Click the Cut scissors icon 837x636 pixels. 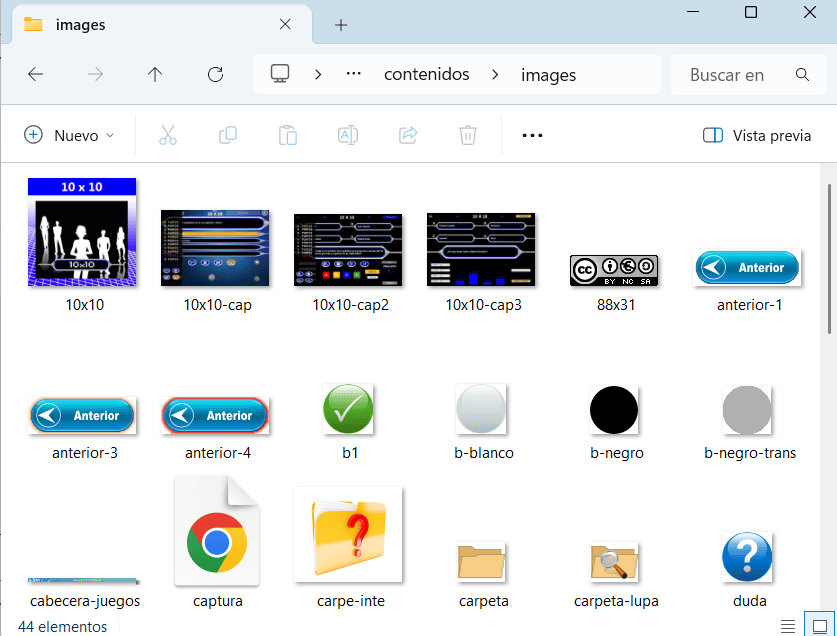167,135
